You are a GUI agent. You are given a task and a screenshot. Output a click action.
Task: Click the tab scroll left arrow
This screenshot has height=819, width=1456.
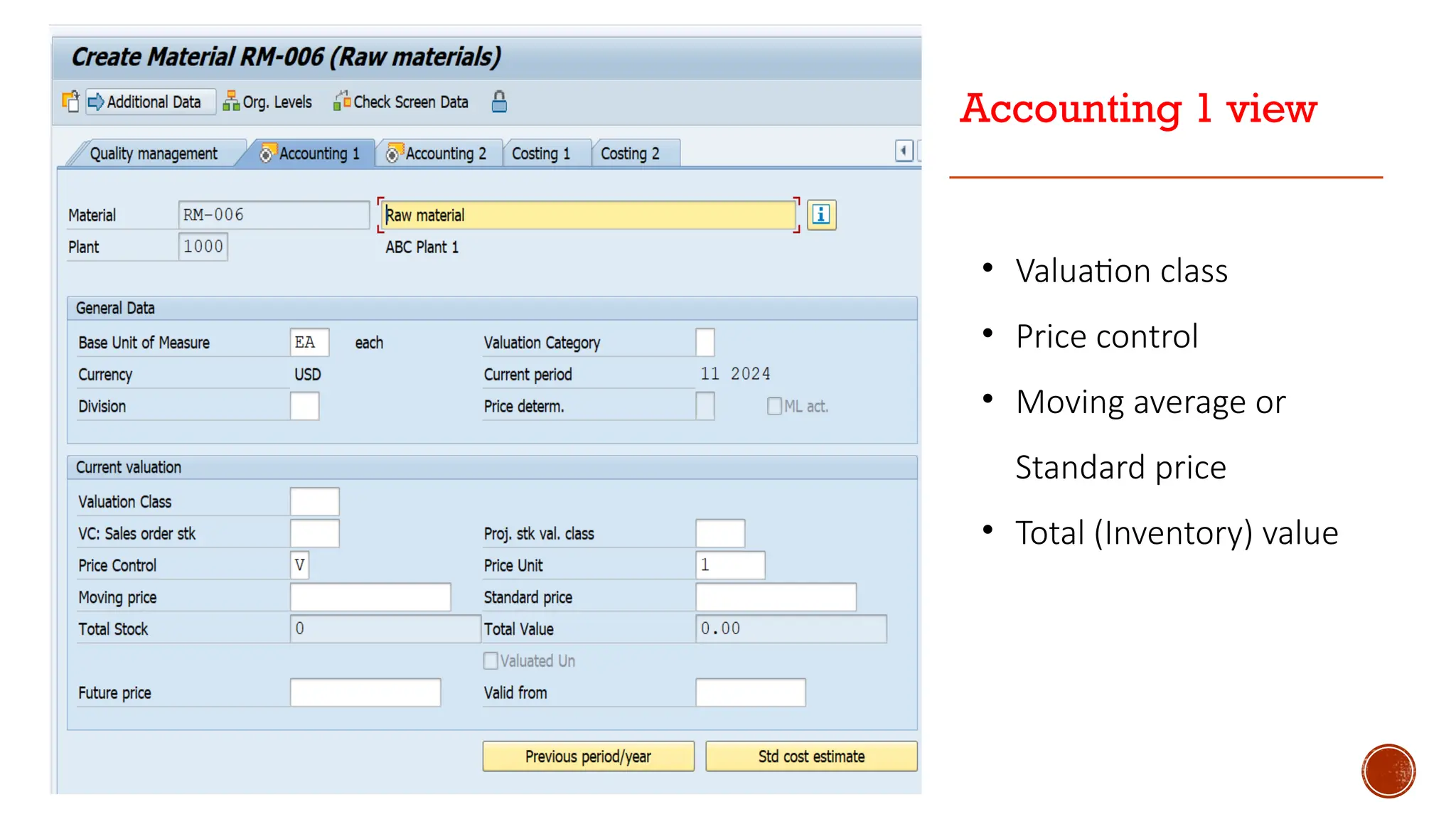point(904,151)
